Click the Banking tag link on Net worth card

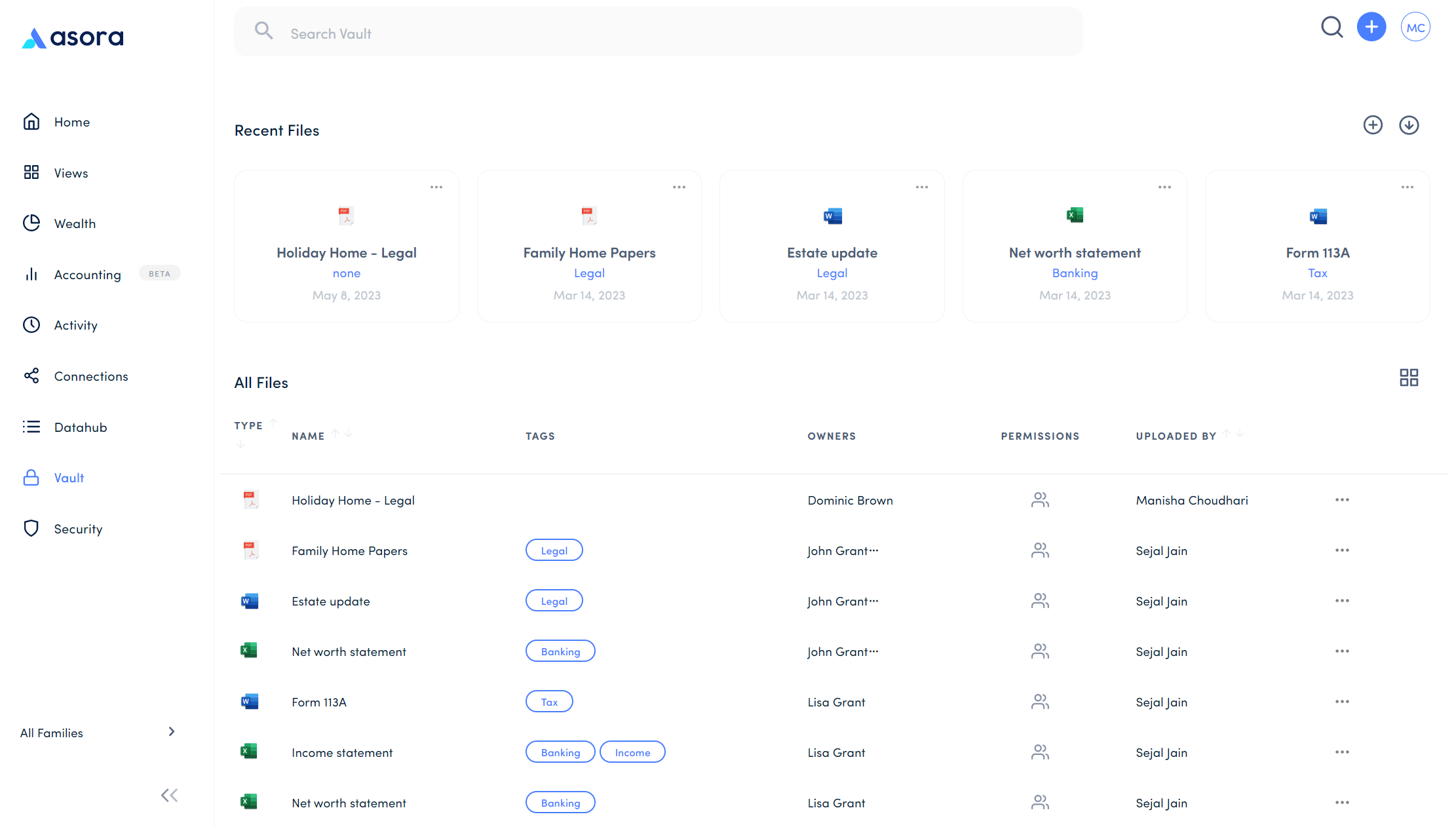(1075, 273)
